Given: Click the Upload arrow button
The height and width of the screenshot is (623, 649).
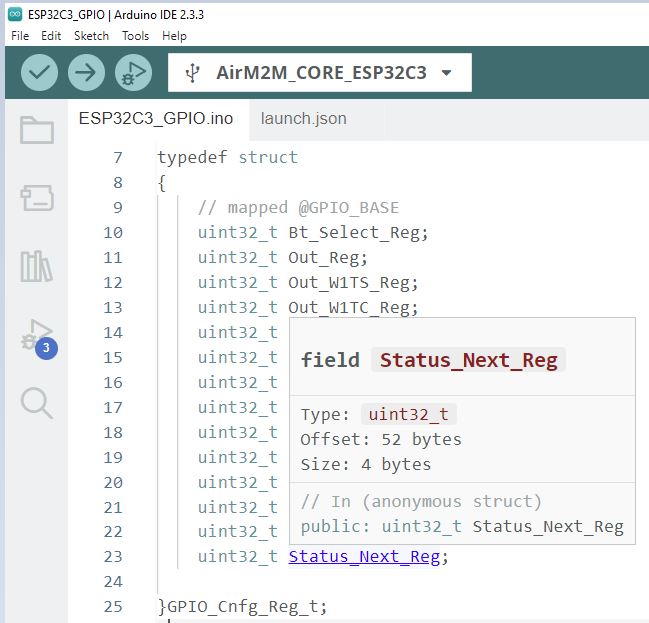Looking at the screenshot, I should [86, 72].
